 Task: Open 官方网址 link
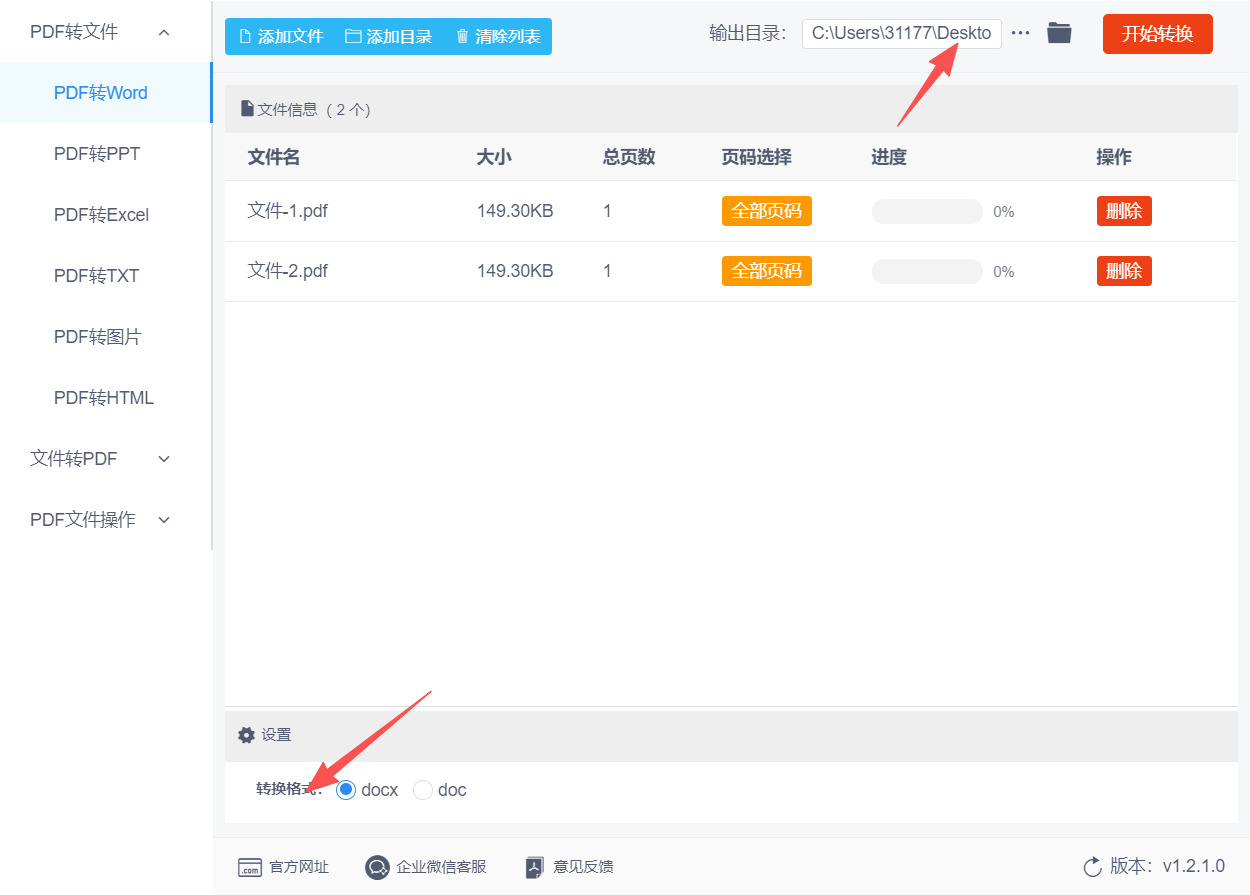tap(299, 867)
